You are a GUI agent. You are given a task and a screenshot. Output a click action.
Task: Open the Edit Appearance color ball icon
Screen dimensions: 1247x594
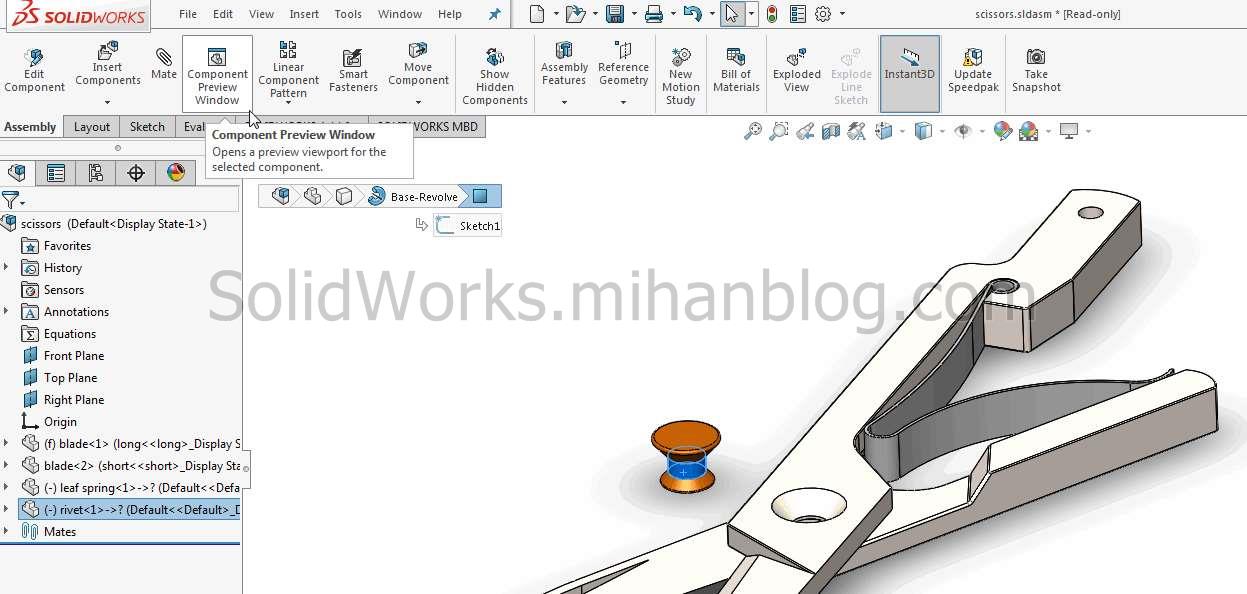[1002, 131]
